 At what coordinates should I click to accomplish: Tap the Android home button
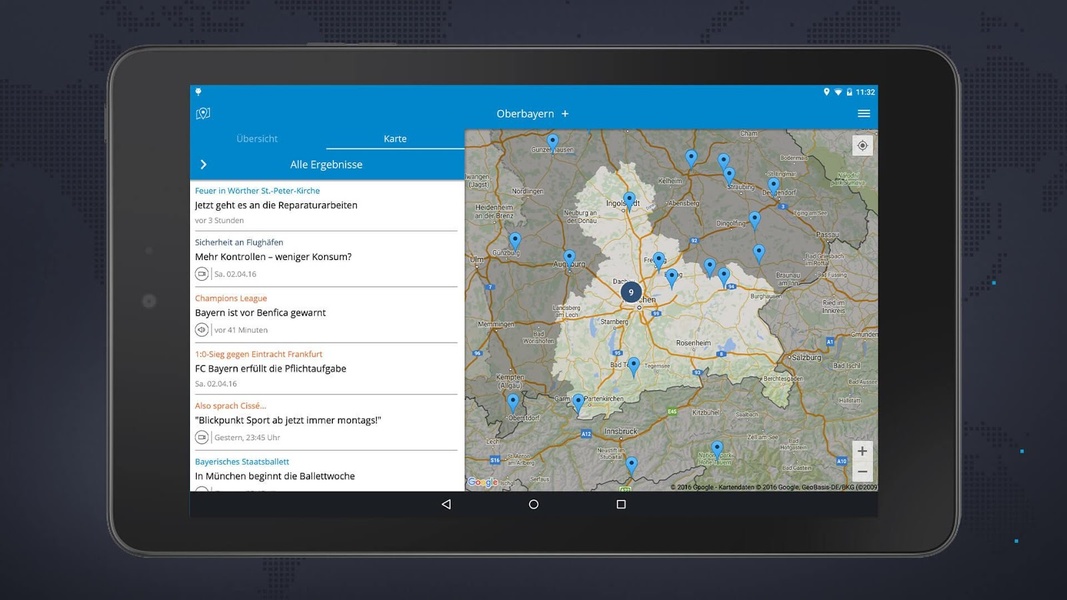(534, 504)
